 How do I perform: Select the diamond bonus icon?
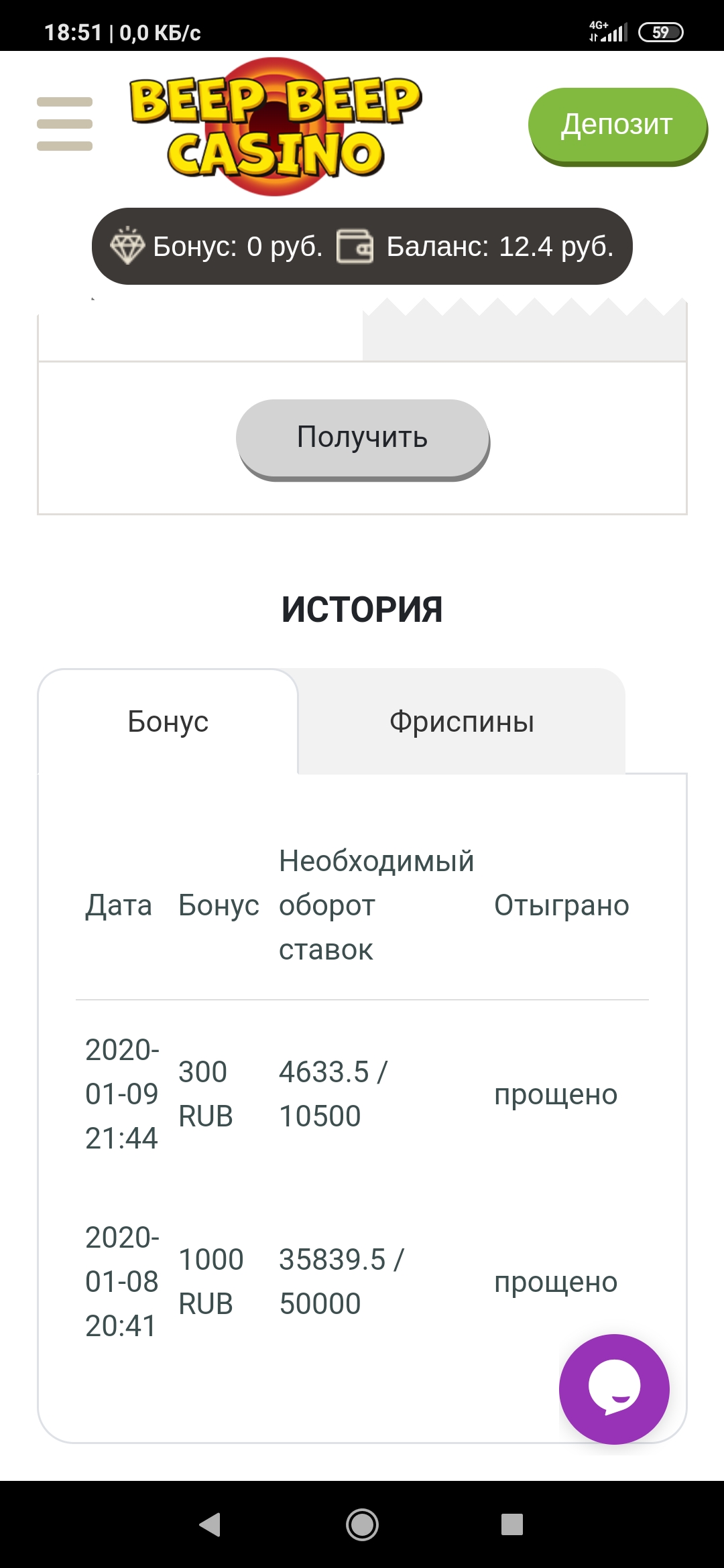coord(127,246)
